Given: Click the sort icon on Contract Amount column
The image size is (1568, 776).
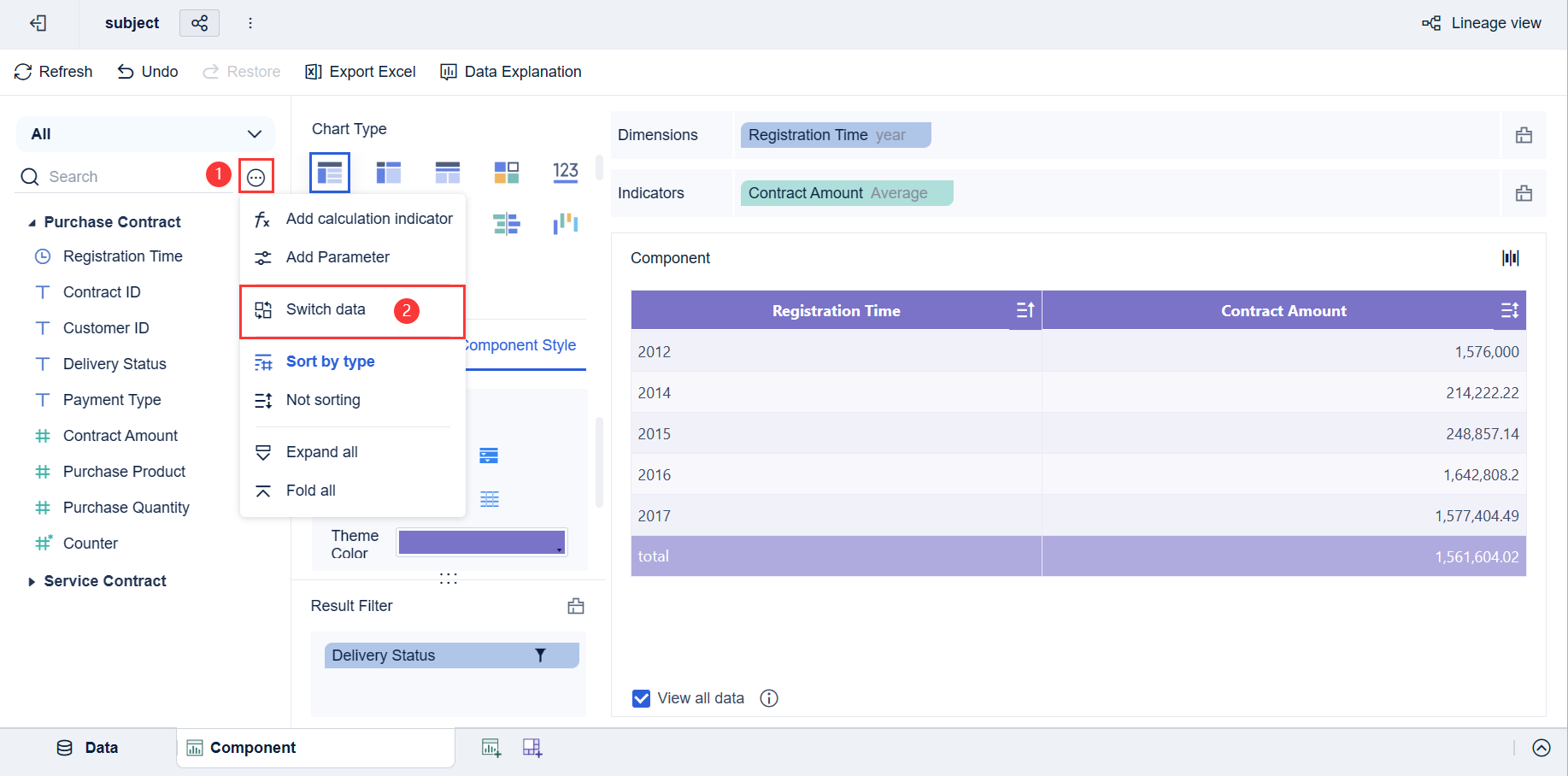Looking at the screenshot, I should 1511,310.
